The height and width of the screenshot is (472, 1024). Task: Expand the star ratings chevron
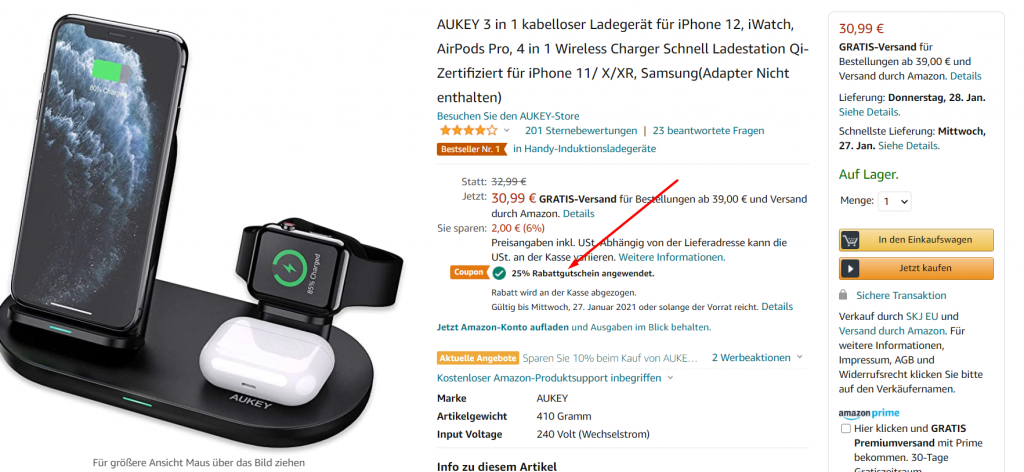pos(506,131)
